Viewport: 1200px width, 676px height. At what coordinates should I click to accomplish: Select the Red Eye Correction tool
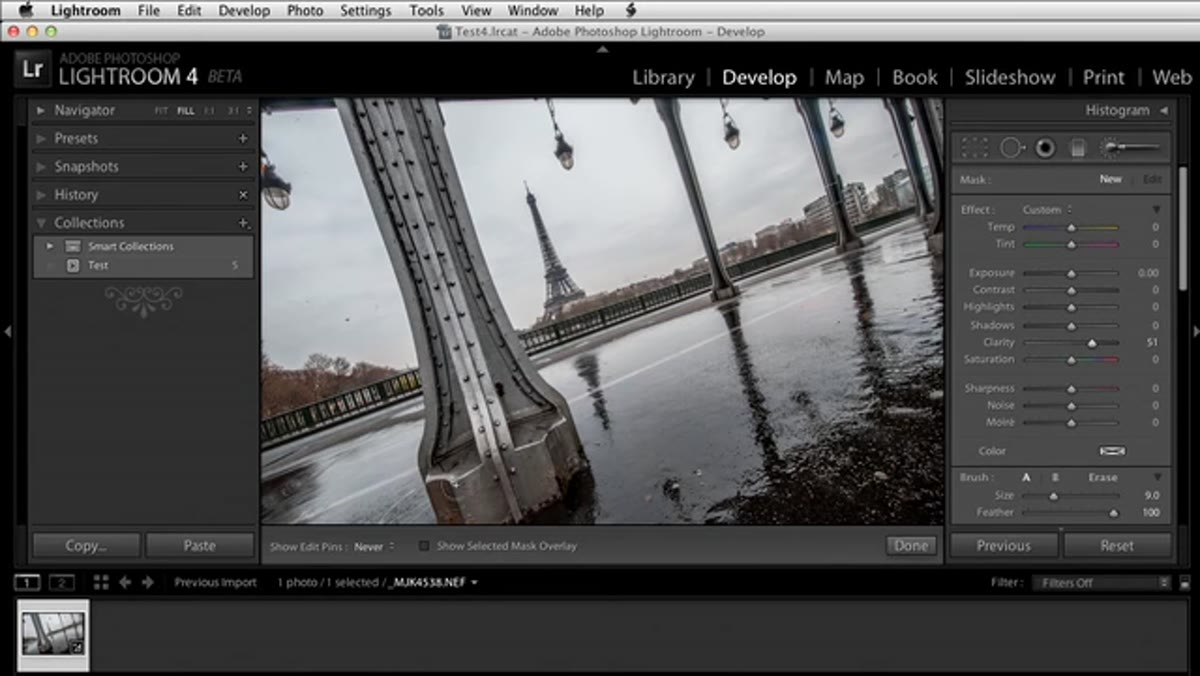1045,148
